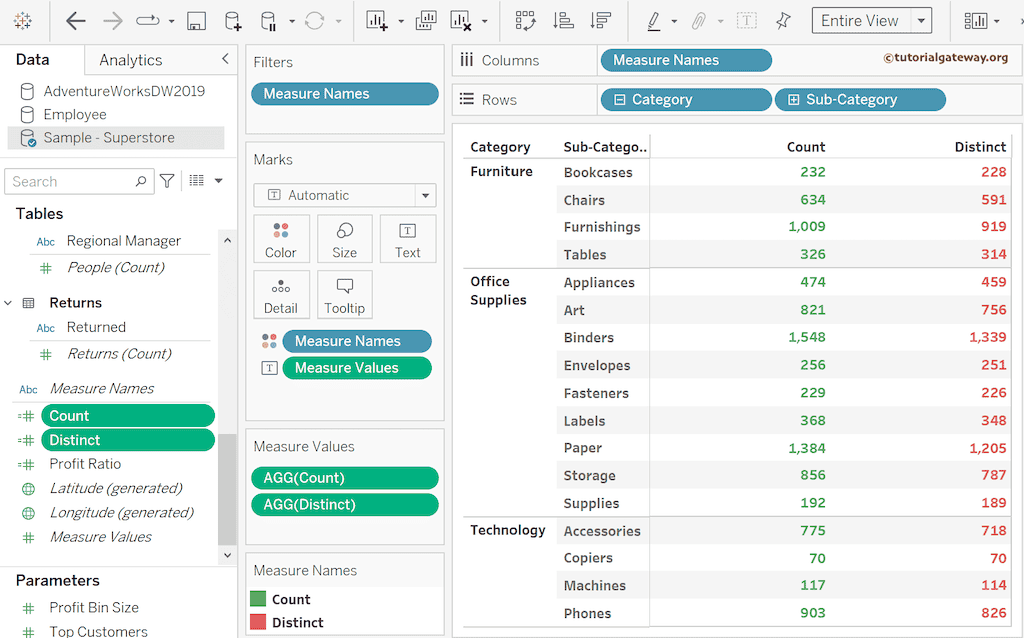Collapse the Data pane with the arrow
Screen dimensions: 1024x638
[225, 60]
